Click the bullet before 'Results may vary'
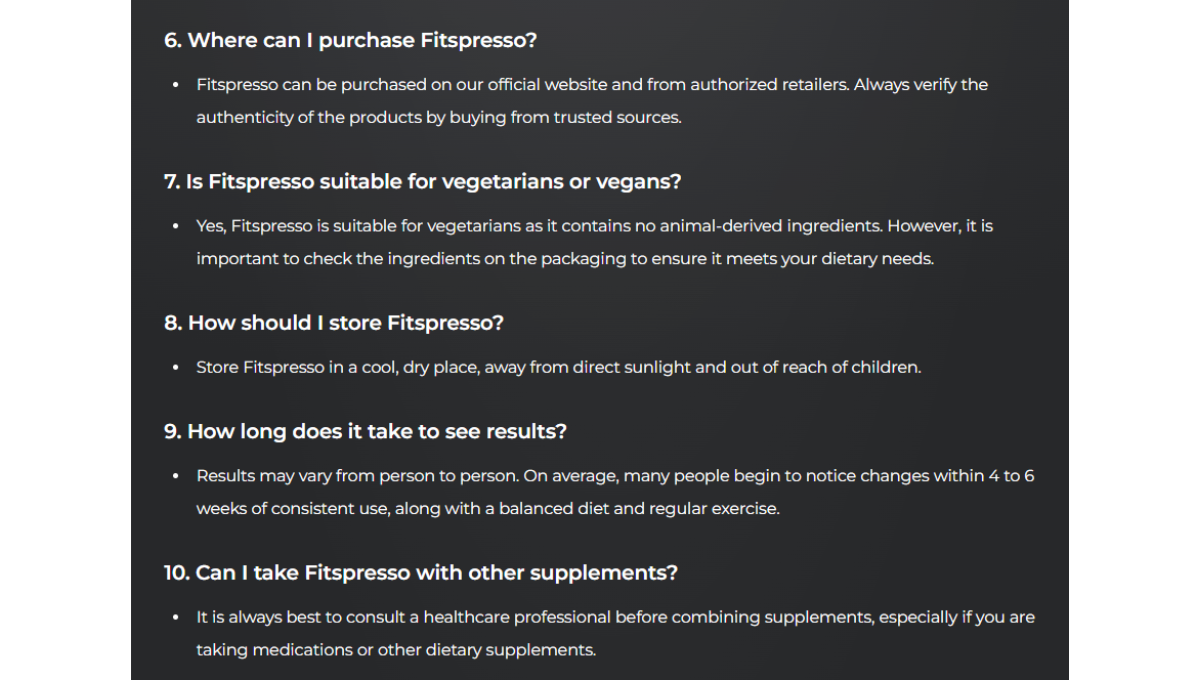Image resolution: width=1200 pixels, height=680 pixels. 175,476
